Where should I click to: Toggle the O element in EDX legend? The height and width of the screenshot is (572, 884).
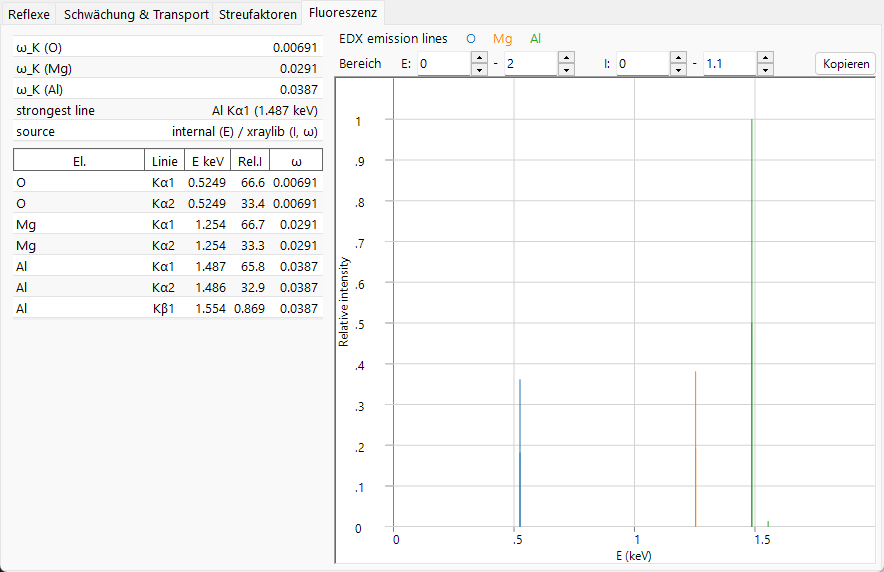[x=471, y=38]
